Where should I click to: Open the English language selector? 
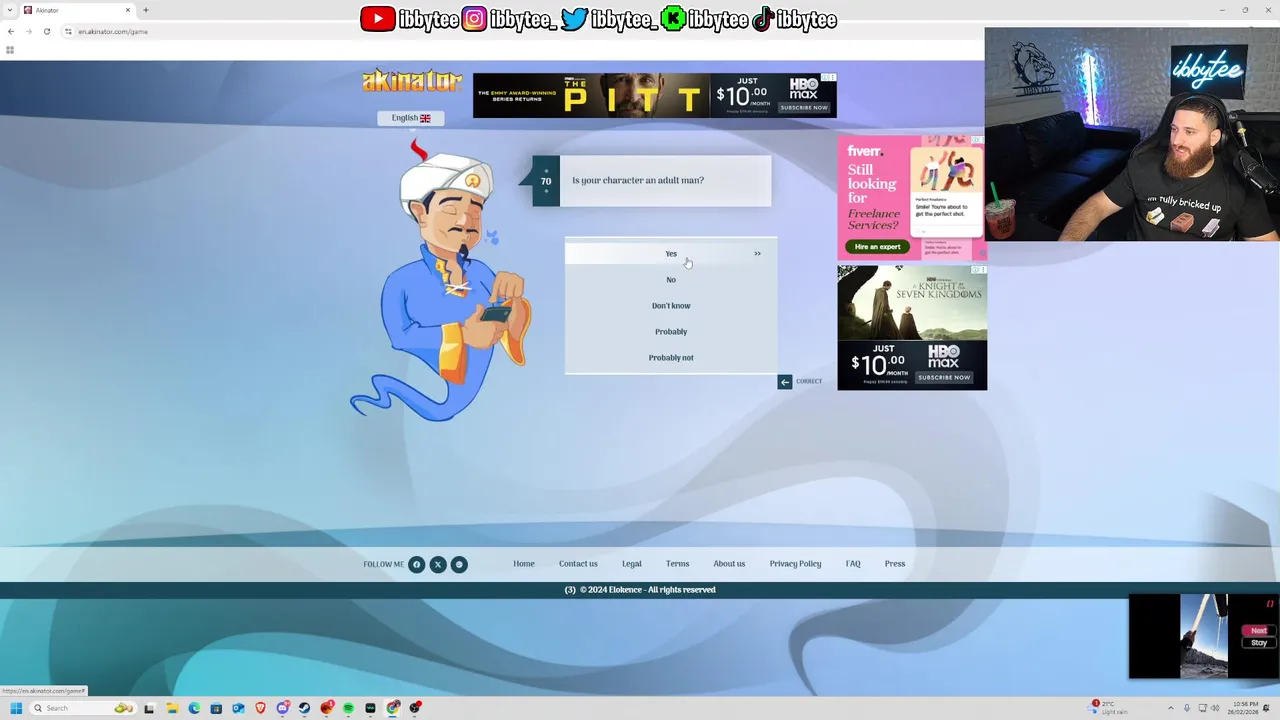[410, 118]
